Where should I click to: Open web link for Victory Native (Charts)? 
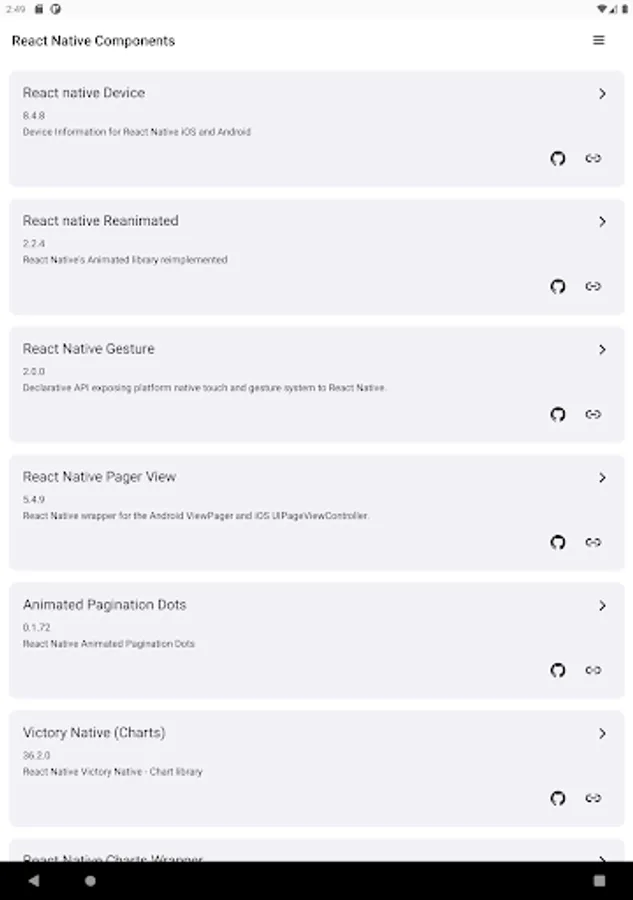[593, 798]
